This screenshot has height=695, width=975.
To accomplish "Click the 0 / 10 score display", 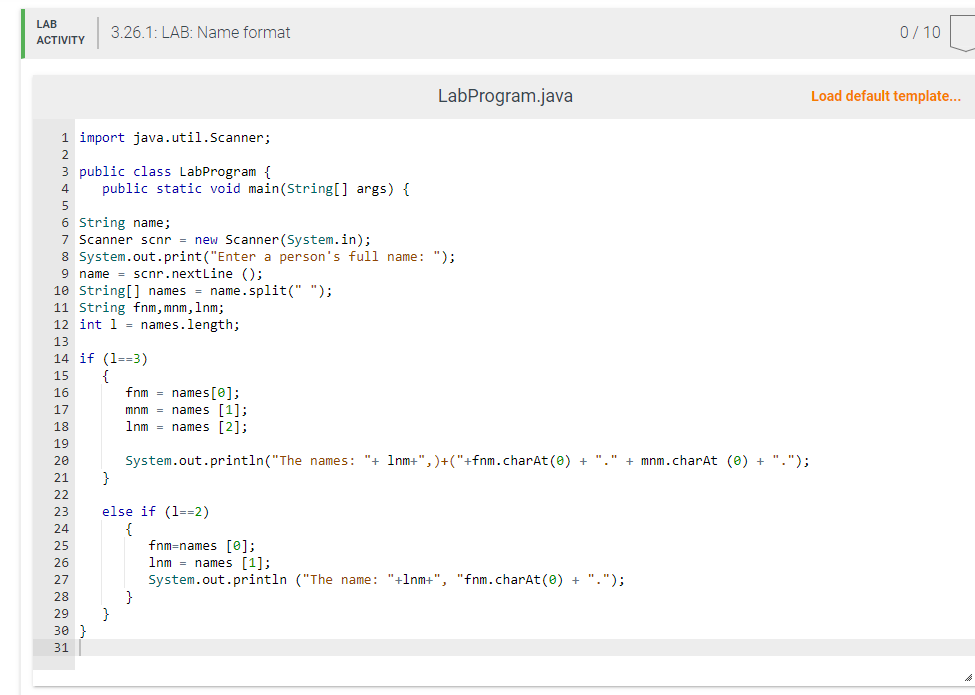I will (921, 32).
